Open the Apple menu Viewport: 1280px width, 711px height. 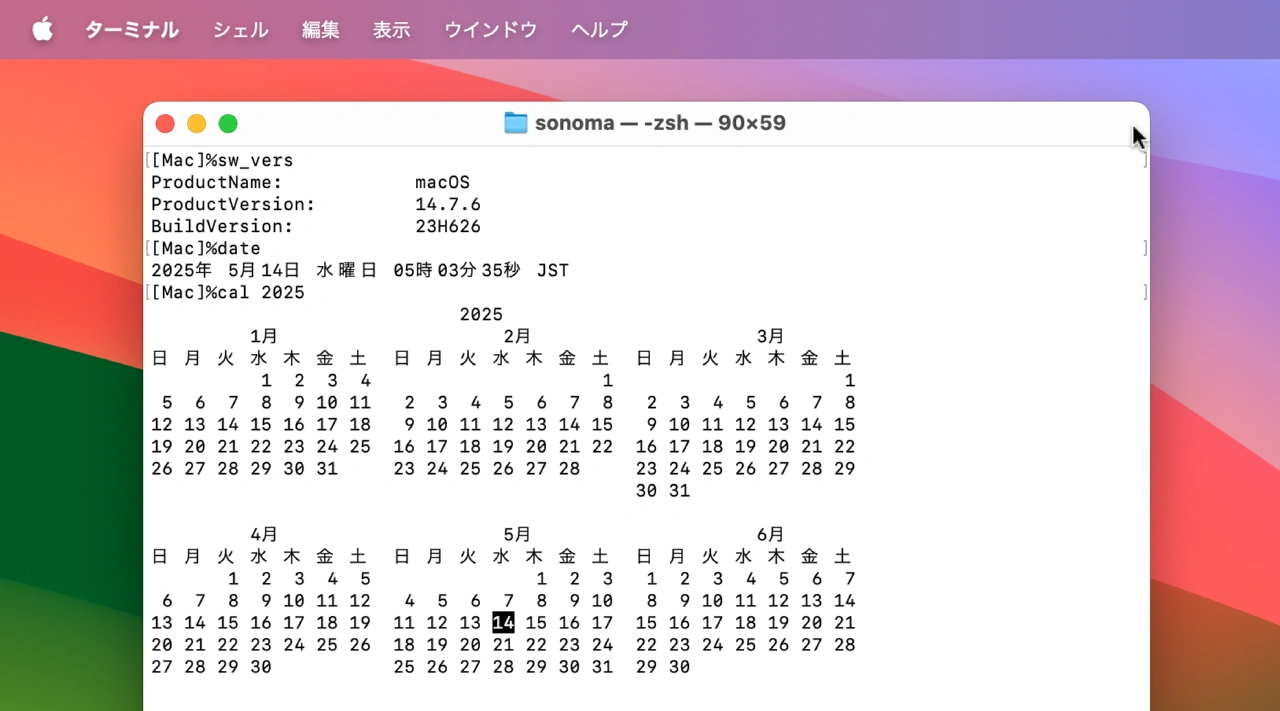pos(42,29)
